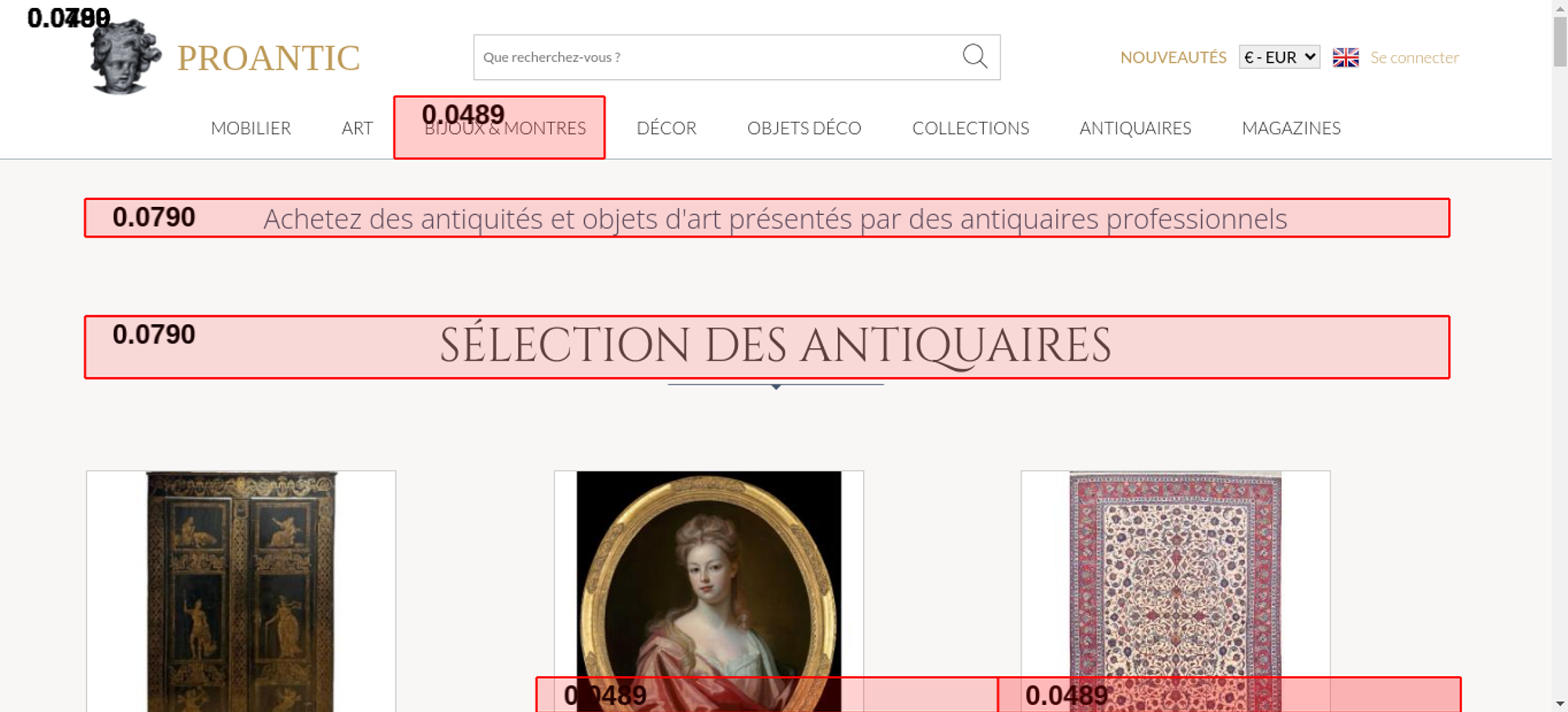Switch language via the UK flag icon

pyautogui.click(x=1345, y=57)
